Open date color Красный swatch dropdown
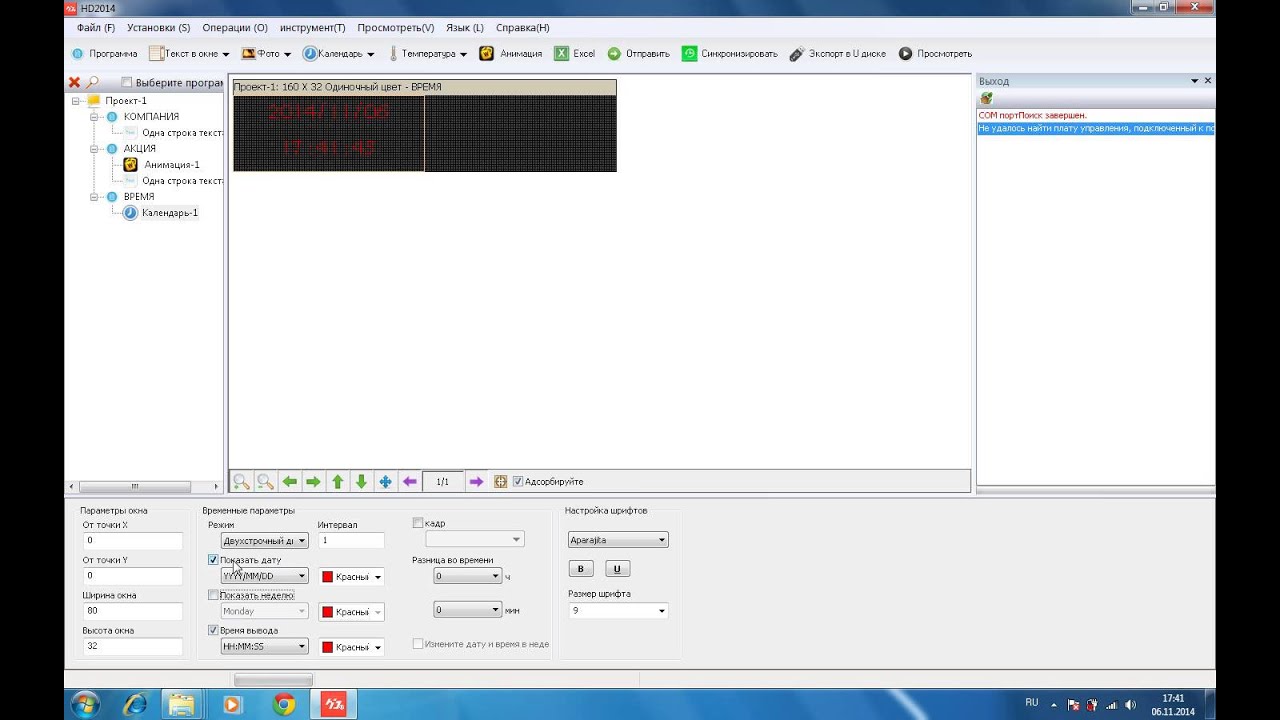 pyautogui.click(x=351, y=577)
